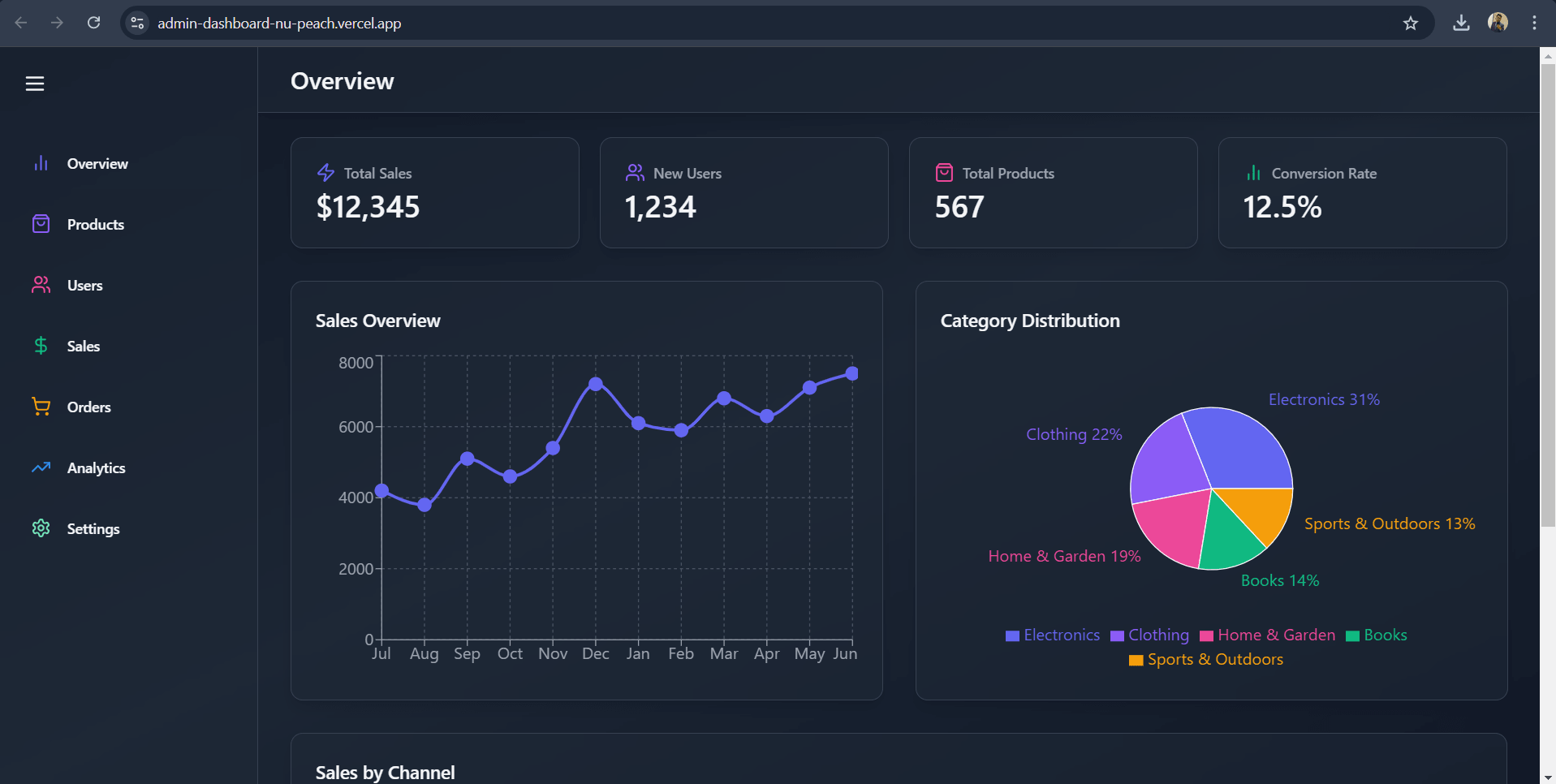Click the Overview page title
Viewport: 1556px width, 784px height.
pos(343,81)
